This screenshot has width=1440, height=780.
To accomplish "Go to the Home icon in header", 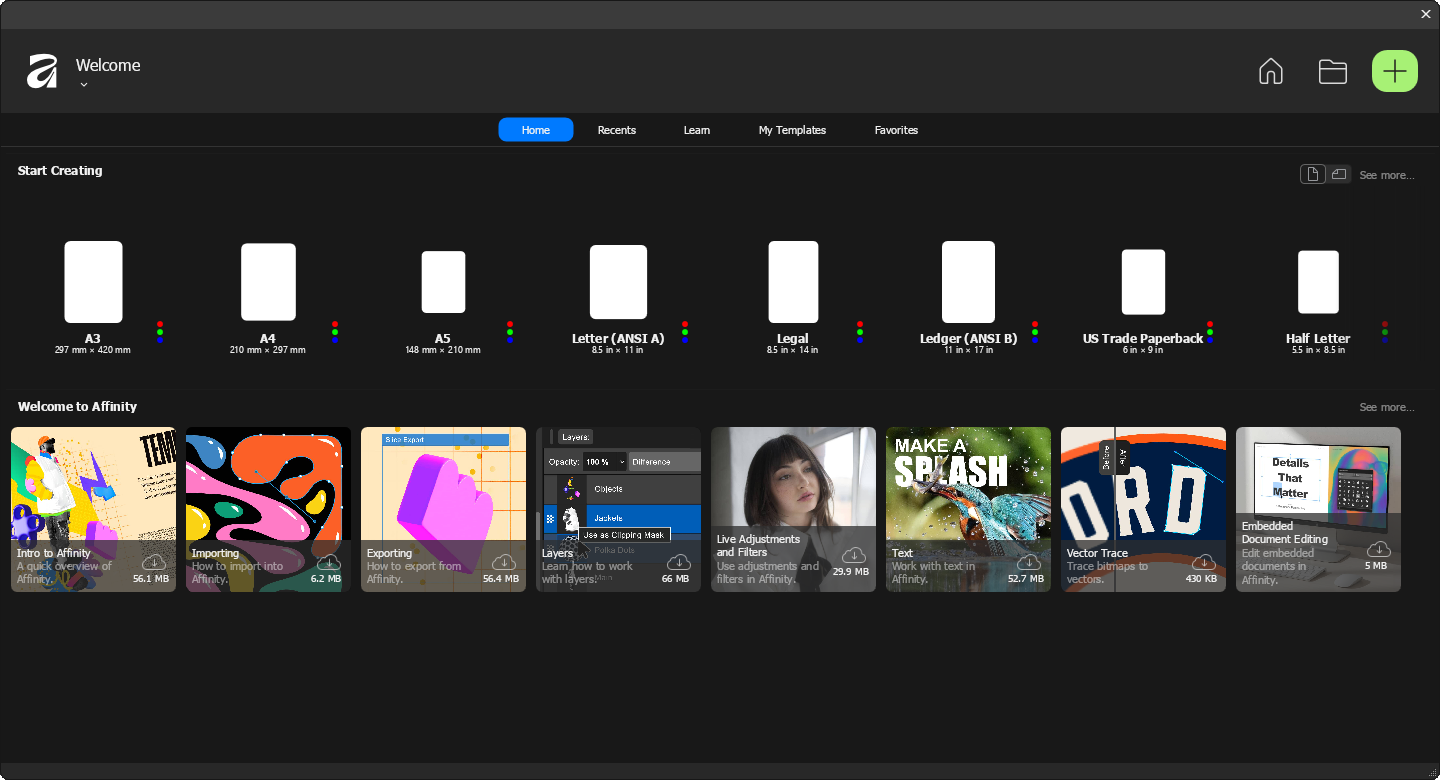I will [1270, 71].
